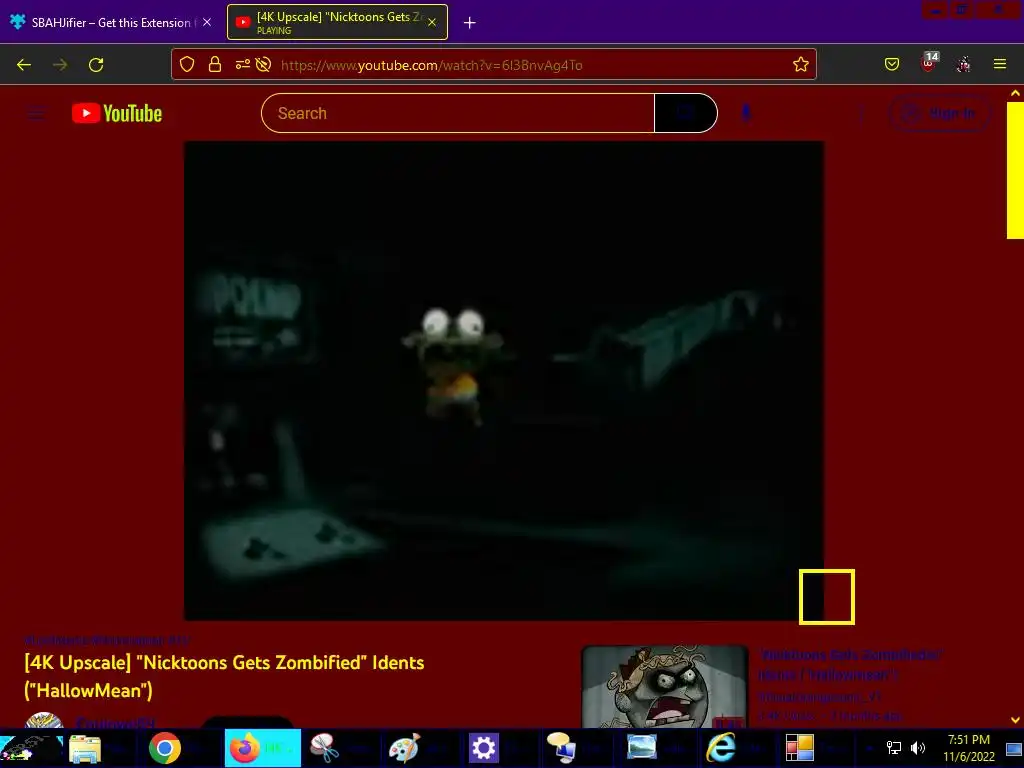The image size is (1024, 768).
Task: Open the suggested video zombie face thumbnail
Action: [664, 687]
